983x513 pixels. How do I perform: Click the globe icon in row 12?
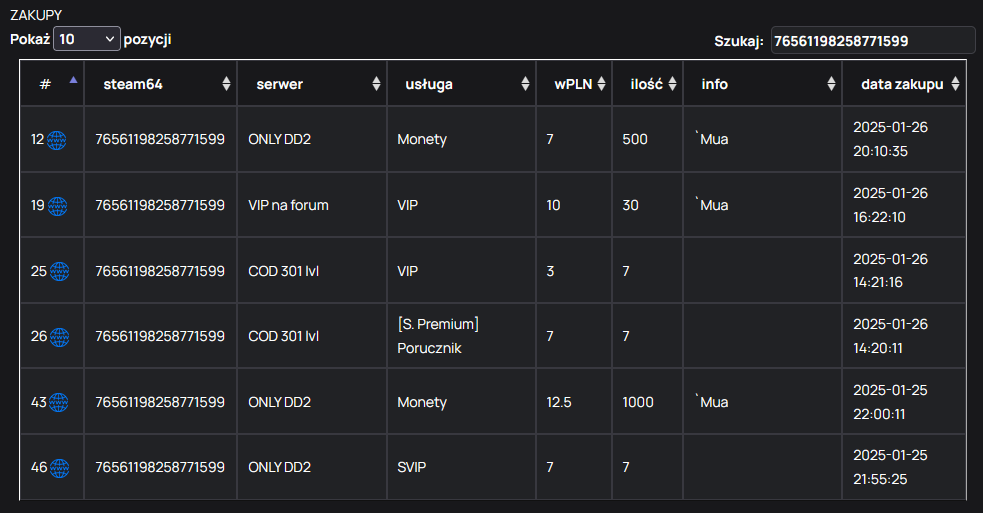pyautogui.click(x=56, y=140)
